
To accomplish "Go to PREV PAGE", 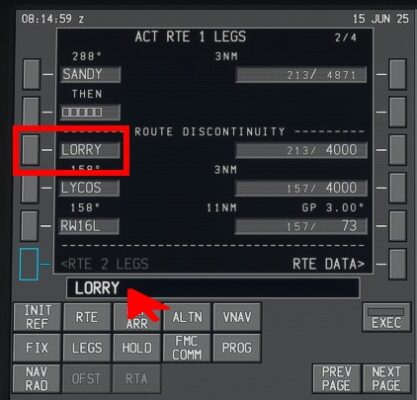I will click(x=336, y=378).
